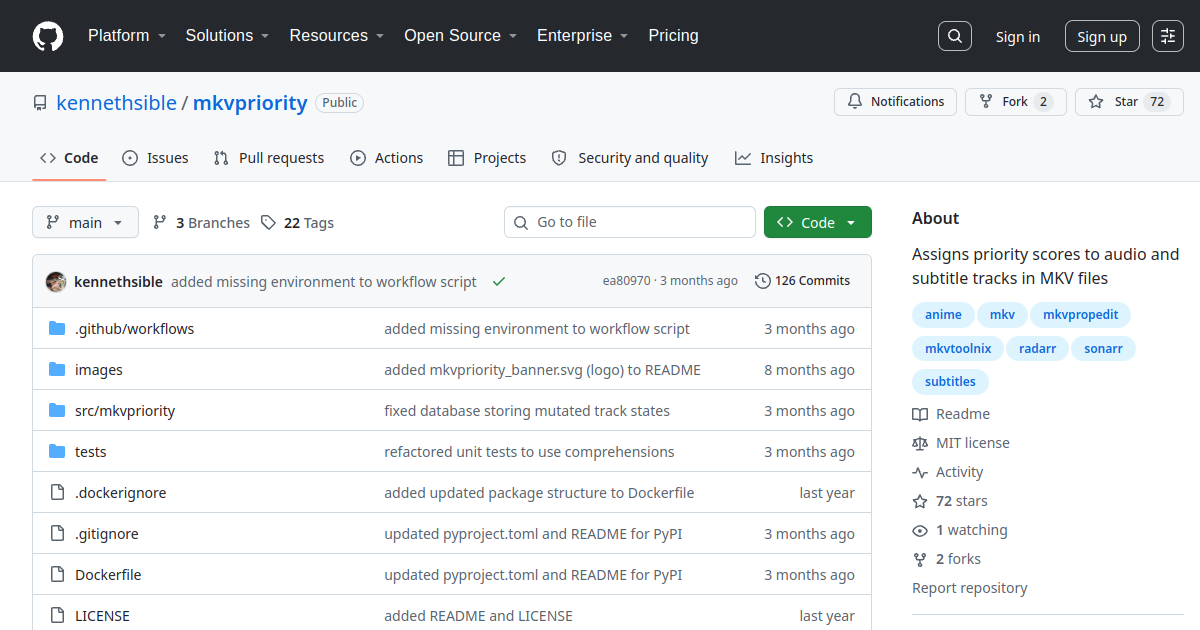Open commit hash ea80970
Screen dimensions: 1200x630
627,281
